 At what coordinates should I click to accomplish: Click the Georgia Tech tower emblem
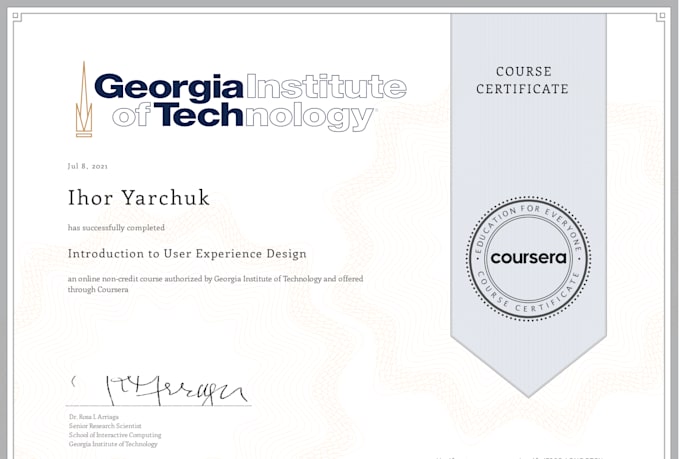point(84,99)
